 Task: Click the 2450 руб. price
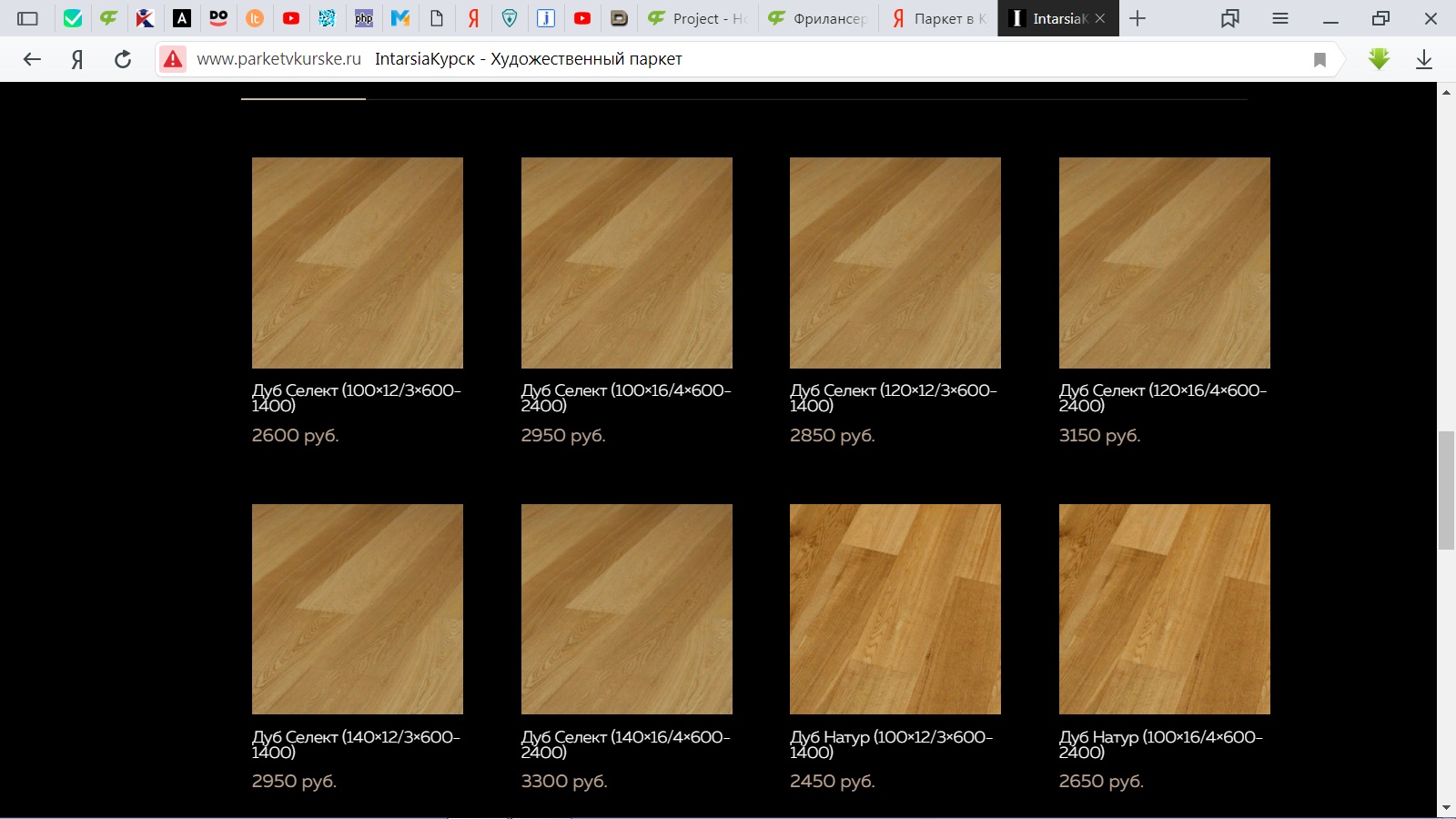(833, 782)
